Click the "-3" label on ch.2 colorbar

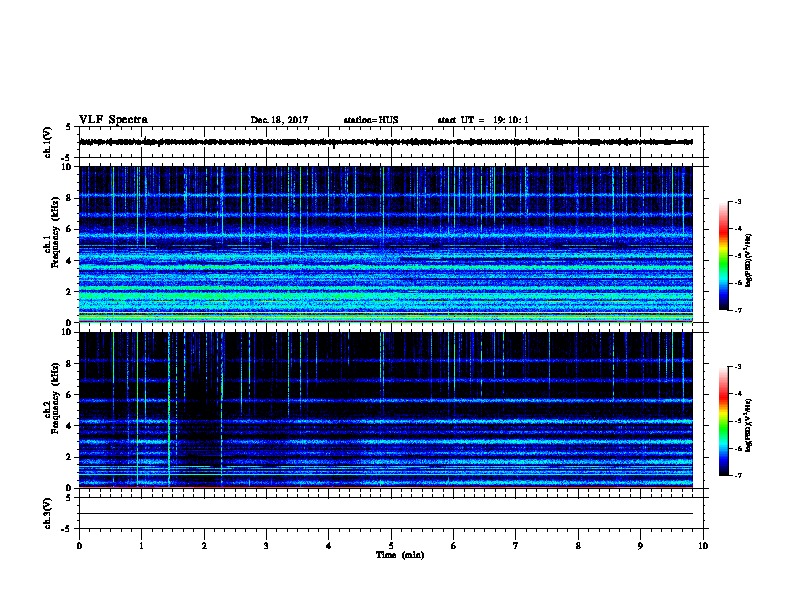coord(737,367)
